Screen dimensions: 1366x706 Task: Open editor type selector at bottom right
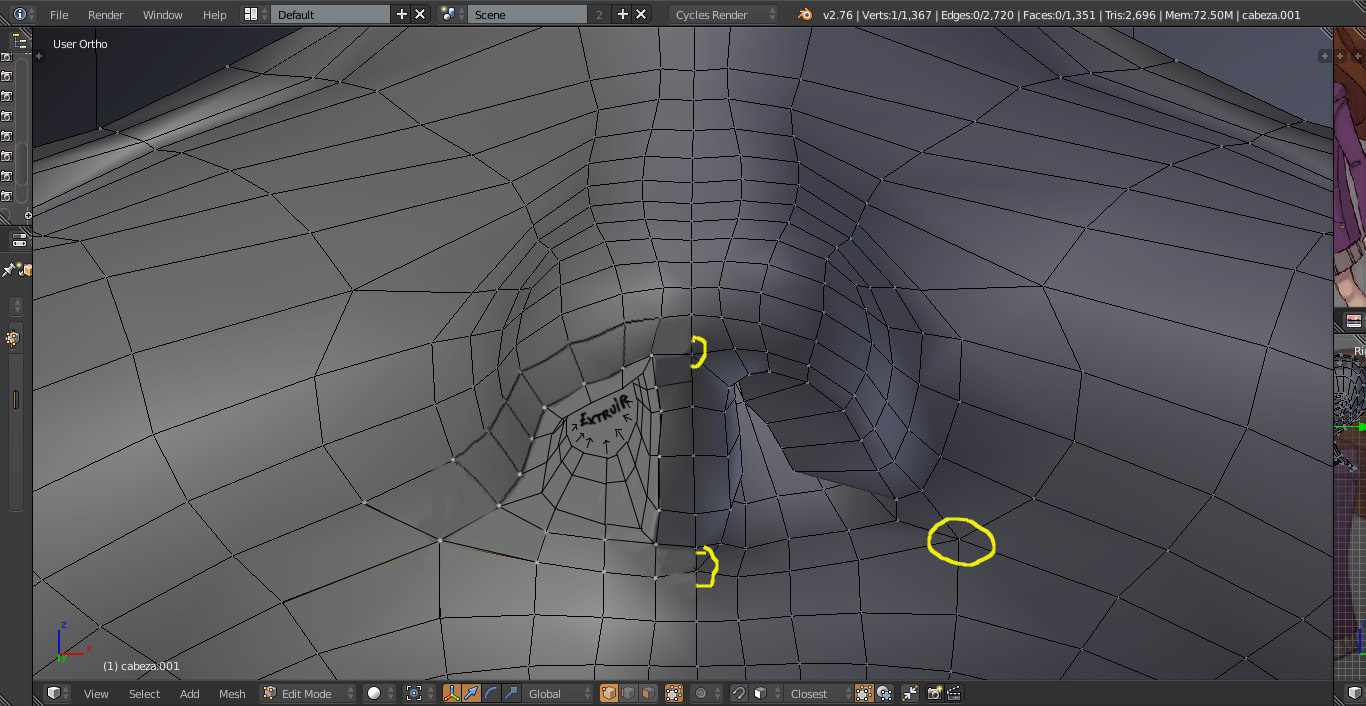1354,693
